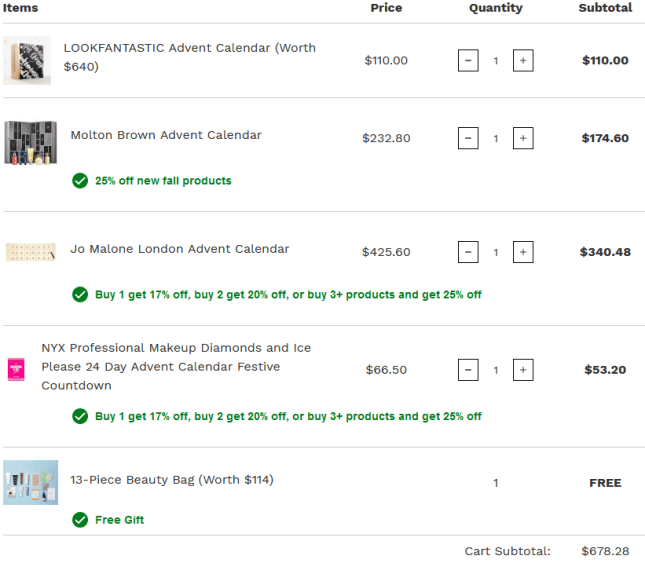Open LOOKFANTASTIC Advent Calendar product thumbnail
645x563 pixels.
pos(27,60)
